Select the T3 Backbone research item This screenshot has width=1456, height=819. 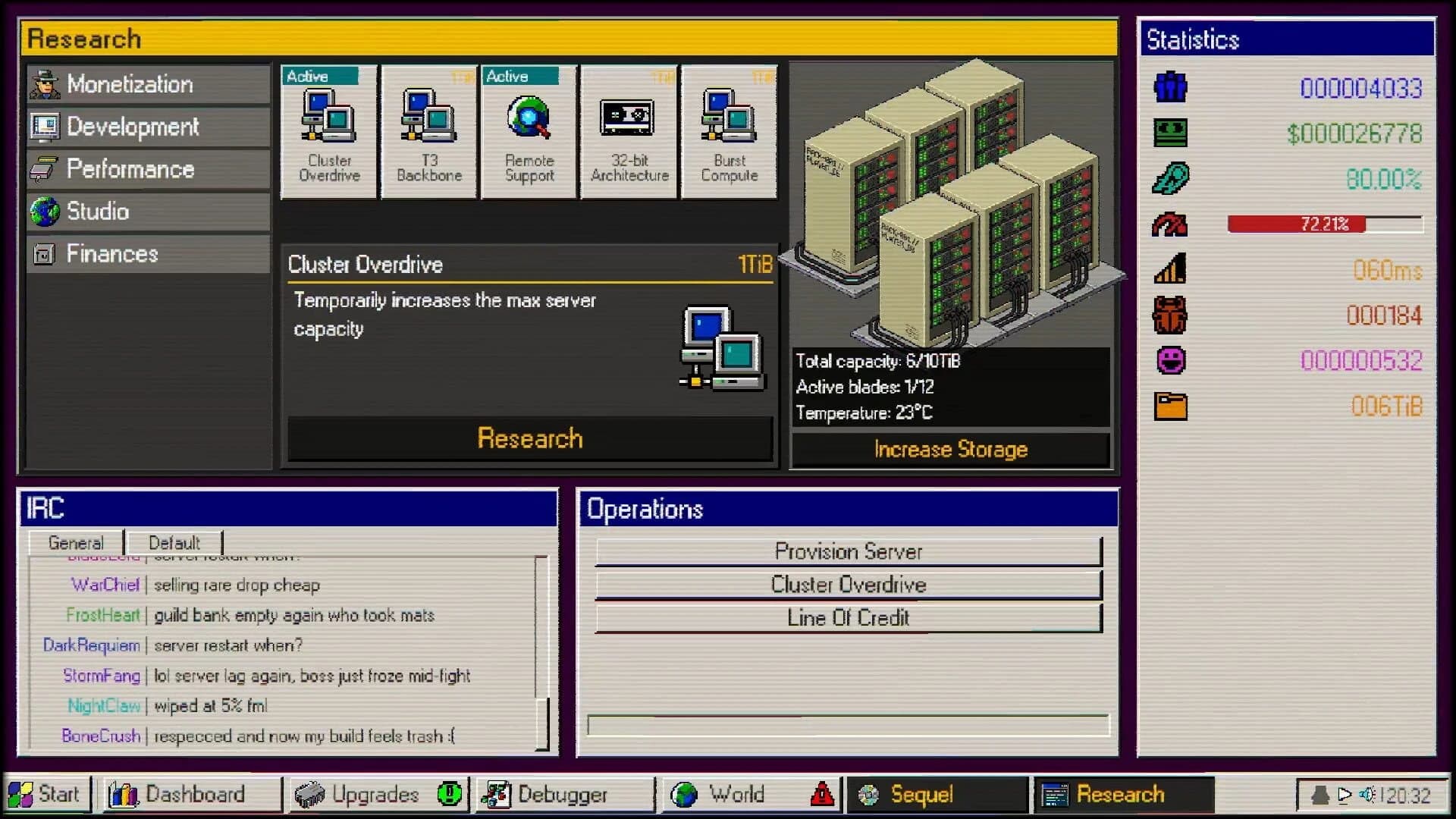(428, 133)
